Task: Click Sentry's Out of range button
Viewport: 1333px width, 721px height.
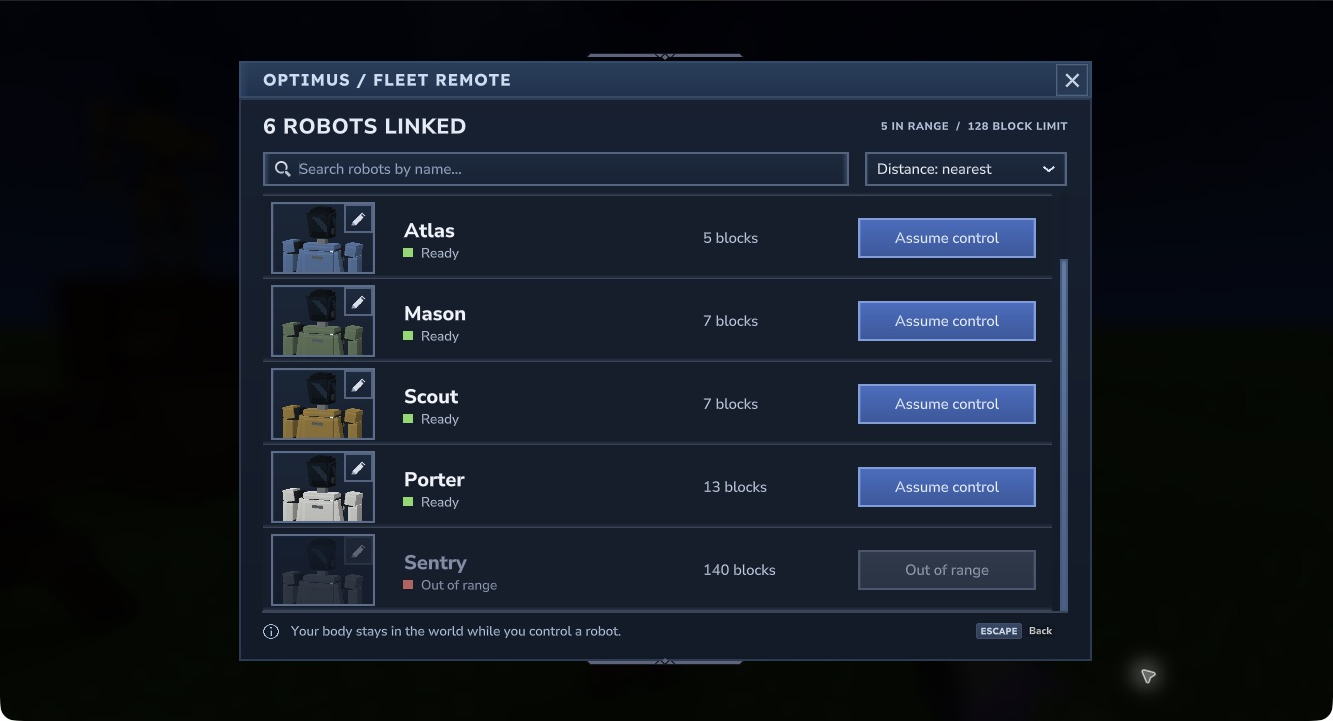Action: click(947, 570)
